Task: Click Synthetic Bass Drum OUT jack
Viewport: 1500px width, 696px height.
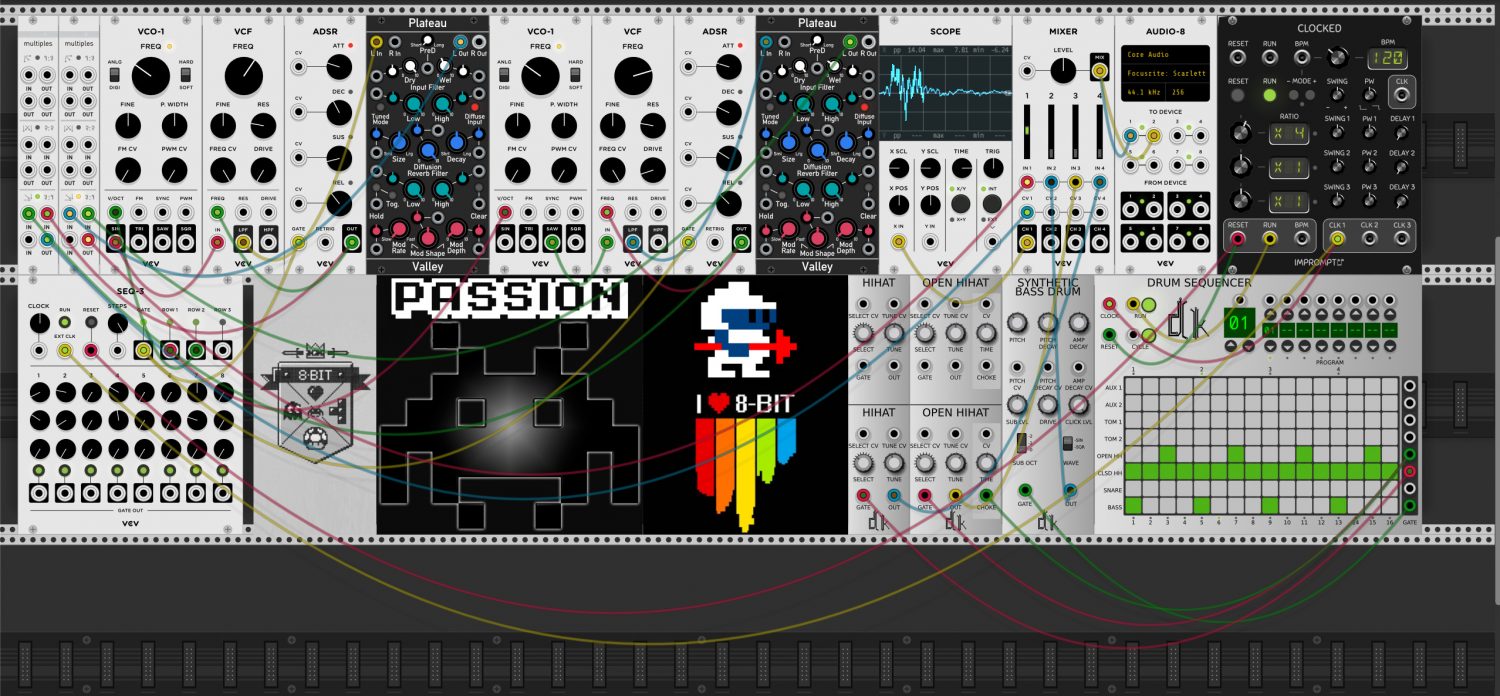Action: click(1070, 490)
